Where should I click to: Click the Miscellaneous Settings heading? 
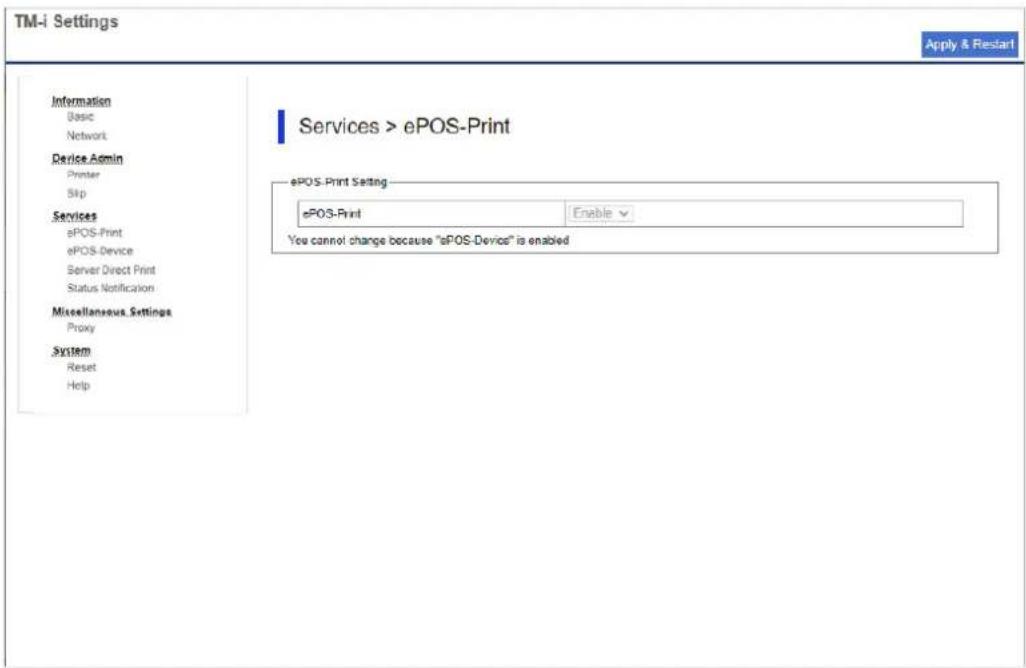111,311
